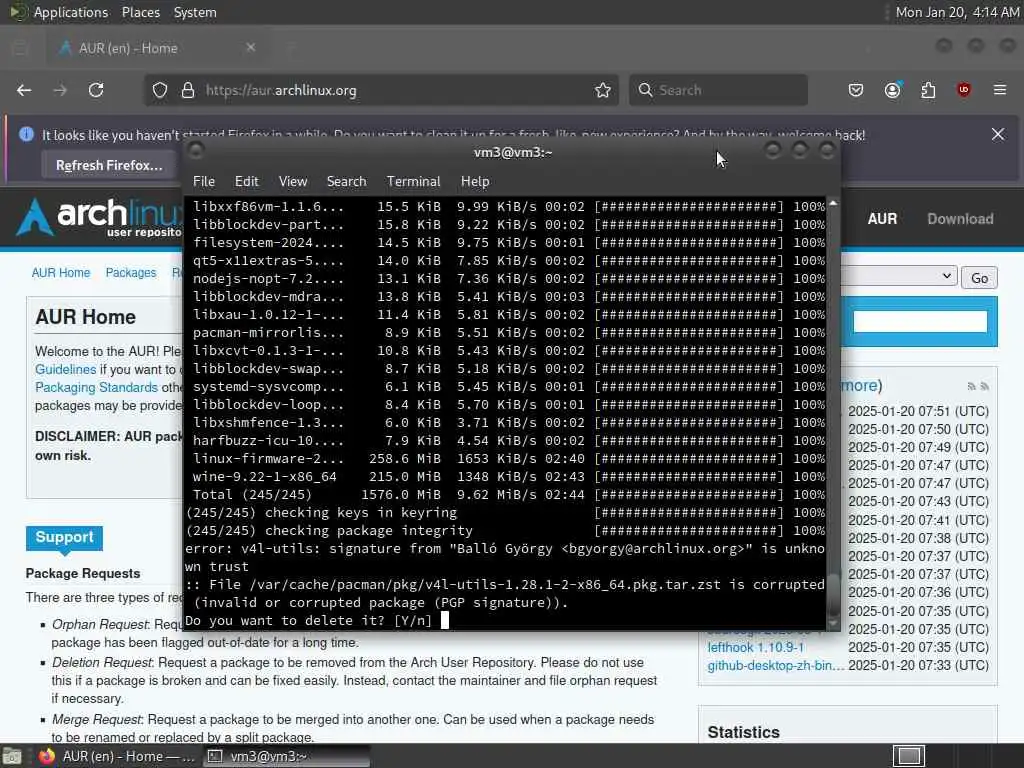Viewport: 1024px width, 768px height.
Task: Close the AUR (en) - Home tab
Action: click(x=251, y=47)
